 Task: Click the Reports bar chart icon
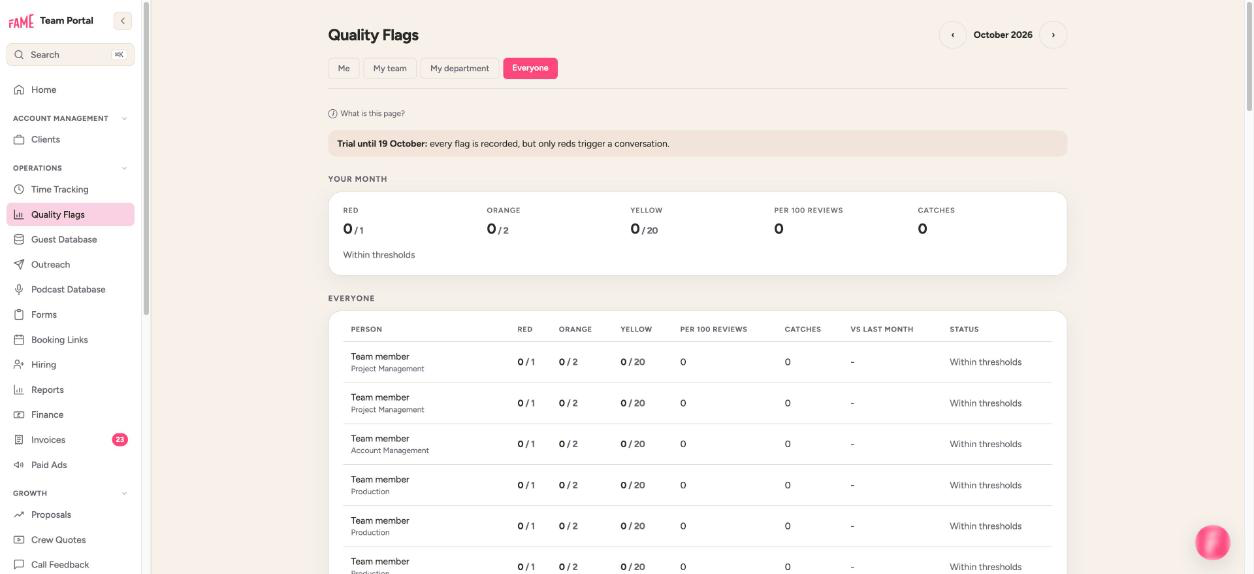pos(19,390)
